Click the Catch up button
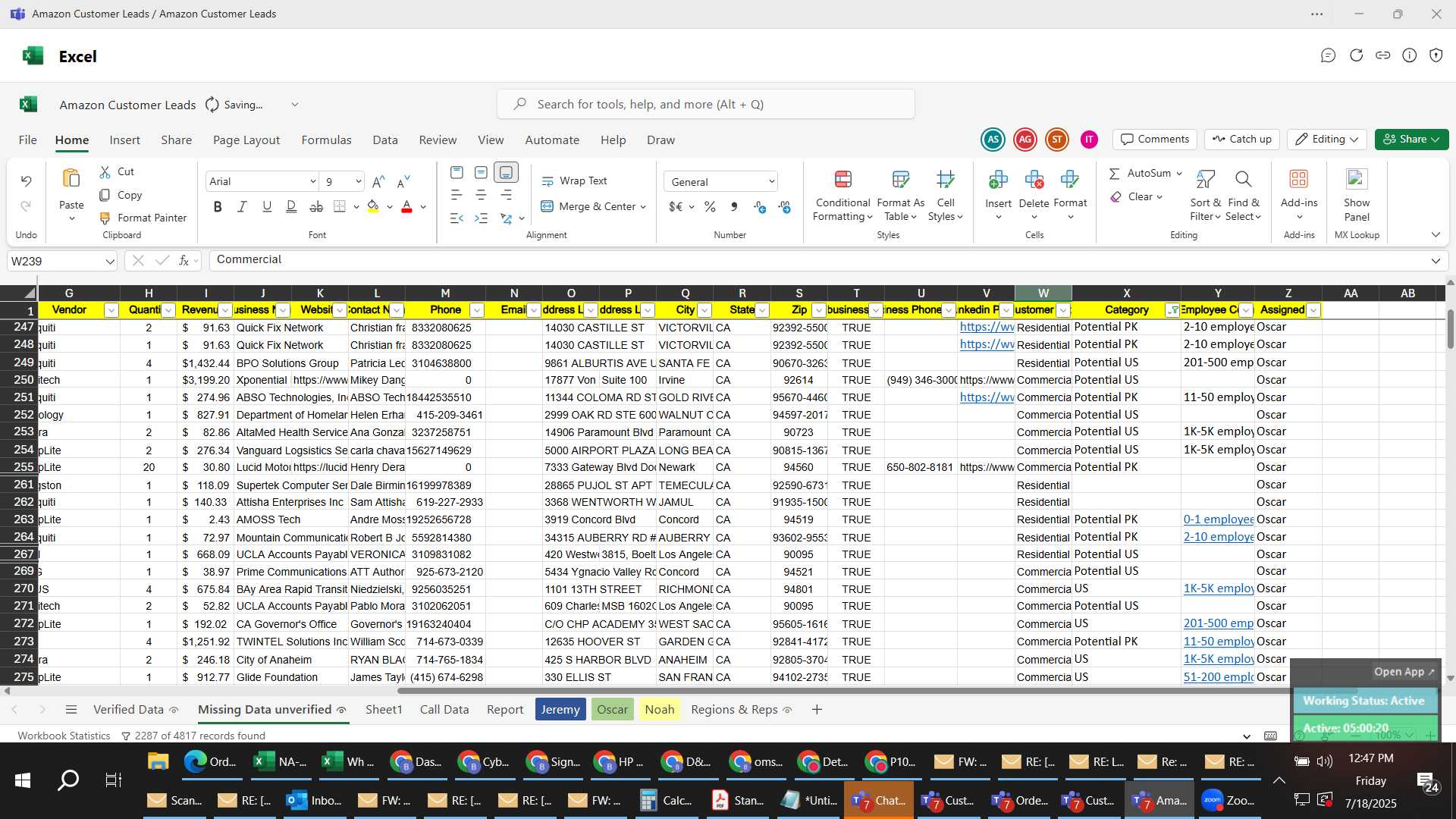 pyautogui.click(x=1241, y=140)
